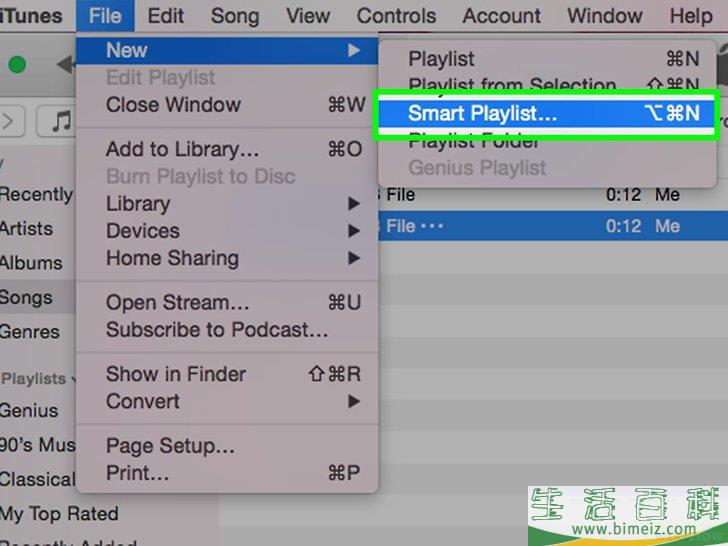Open the Edit menu
This screenshot has width=728, height=546.
pyautogui.click(x=165, y=16)
